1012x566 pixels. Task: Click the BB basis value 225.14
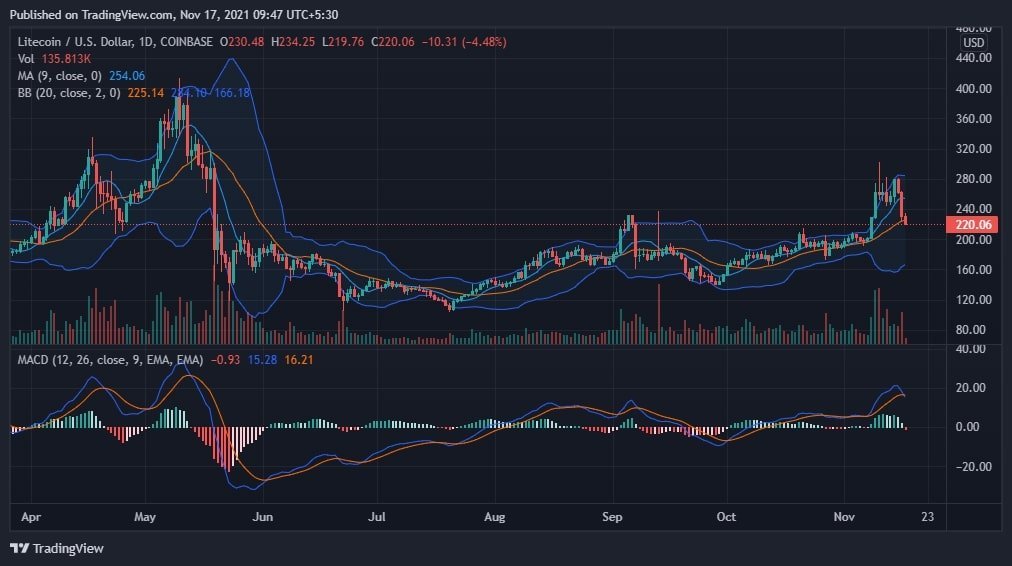coord(145,93)
